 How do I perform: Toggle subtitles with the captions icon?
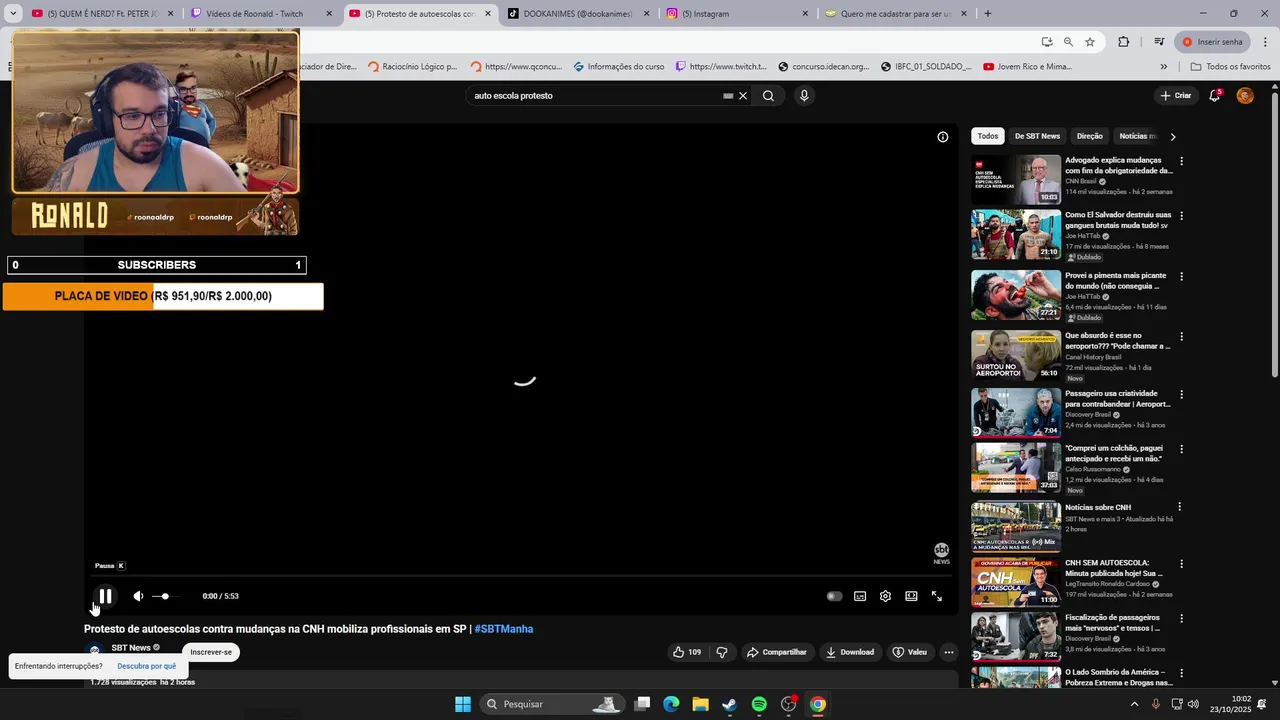coord(860,596)
